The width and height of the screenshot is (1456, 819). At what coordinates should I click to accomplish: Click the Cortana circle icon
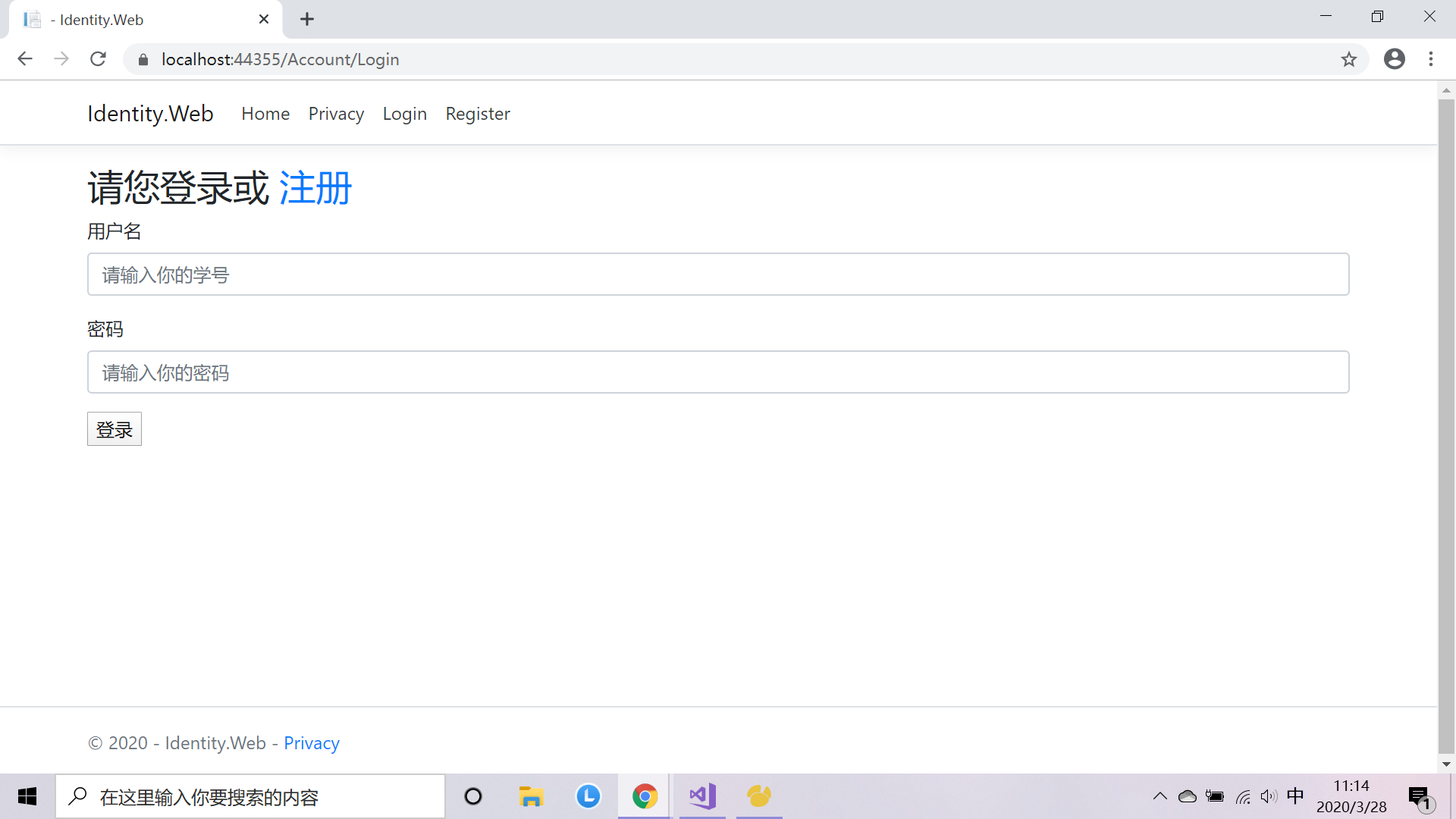pyautogui.click(x=473, y=796)
